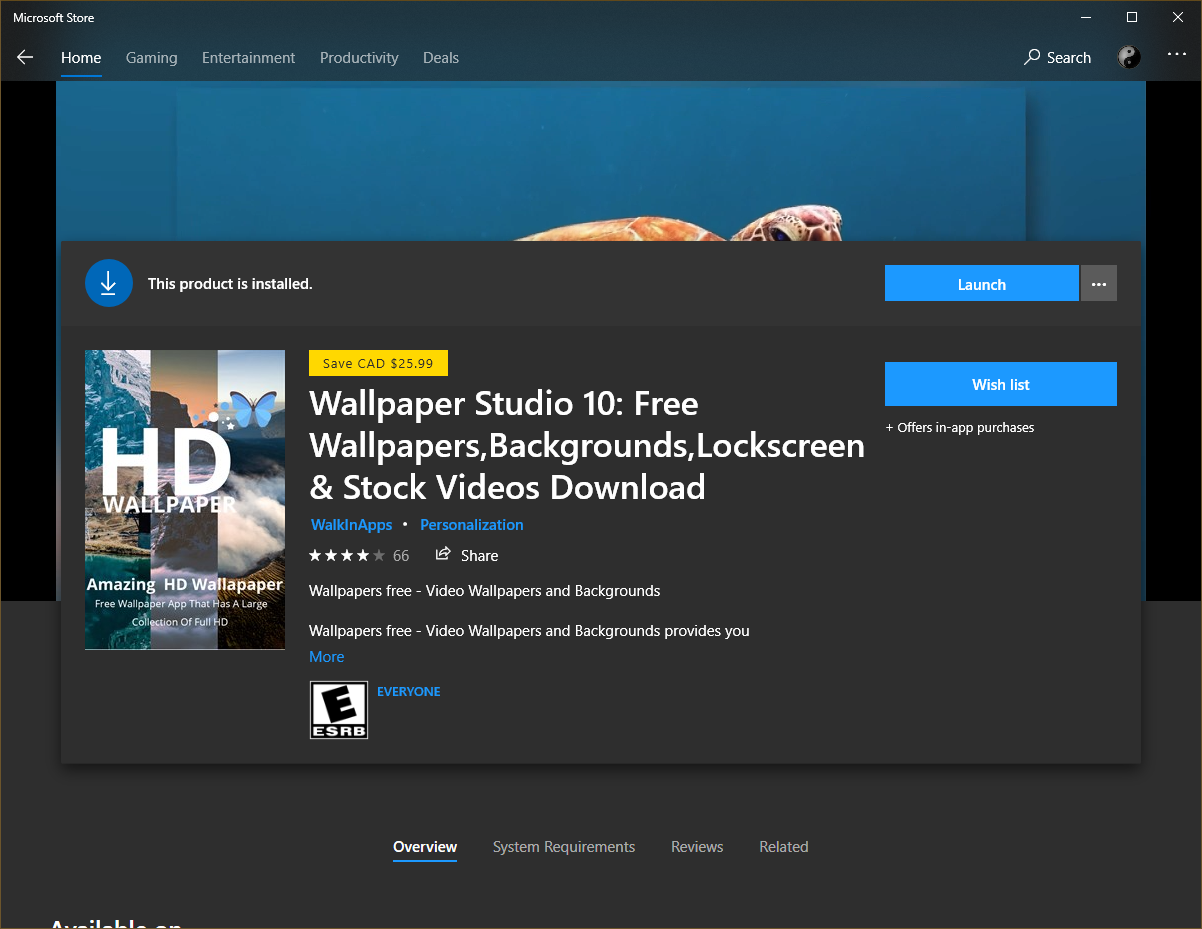The image size is (1202, 929).
Task: Click 'This product is installed.' text
Action: coord(230,284)
